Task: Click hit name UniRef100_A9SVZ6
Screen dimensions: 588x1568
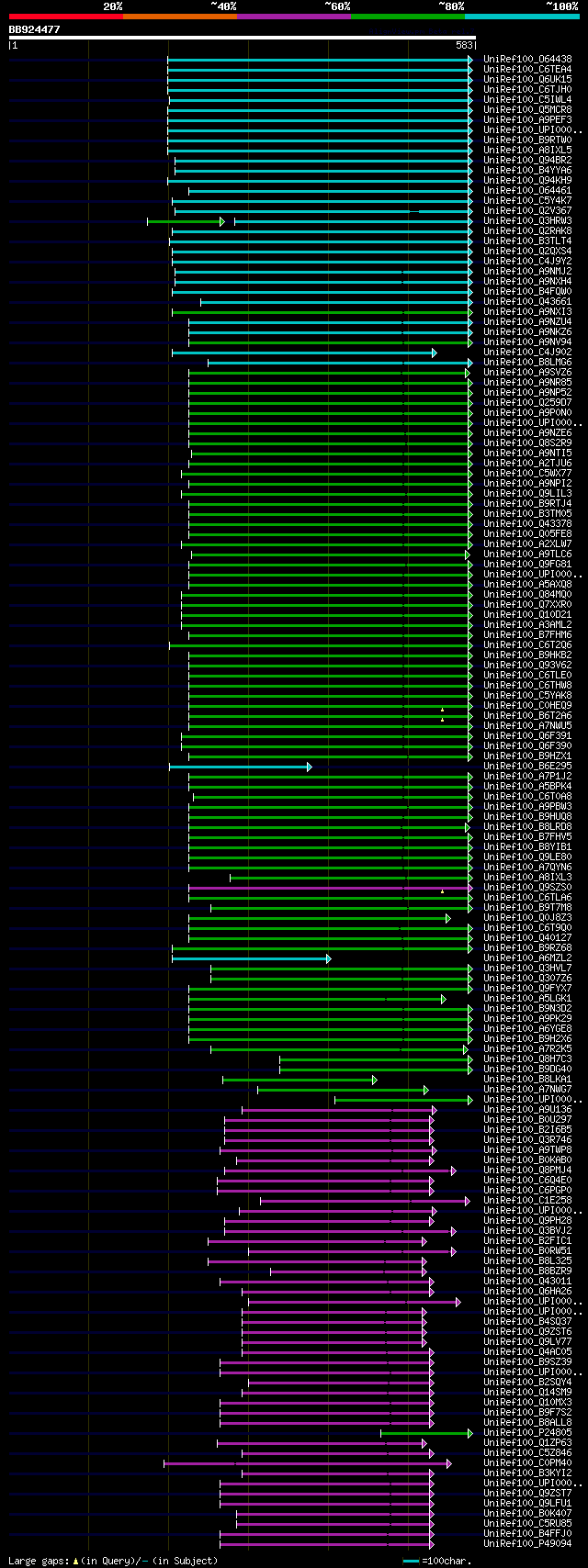Action: click(x=527, y=372)
